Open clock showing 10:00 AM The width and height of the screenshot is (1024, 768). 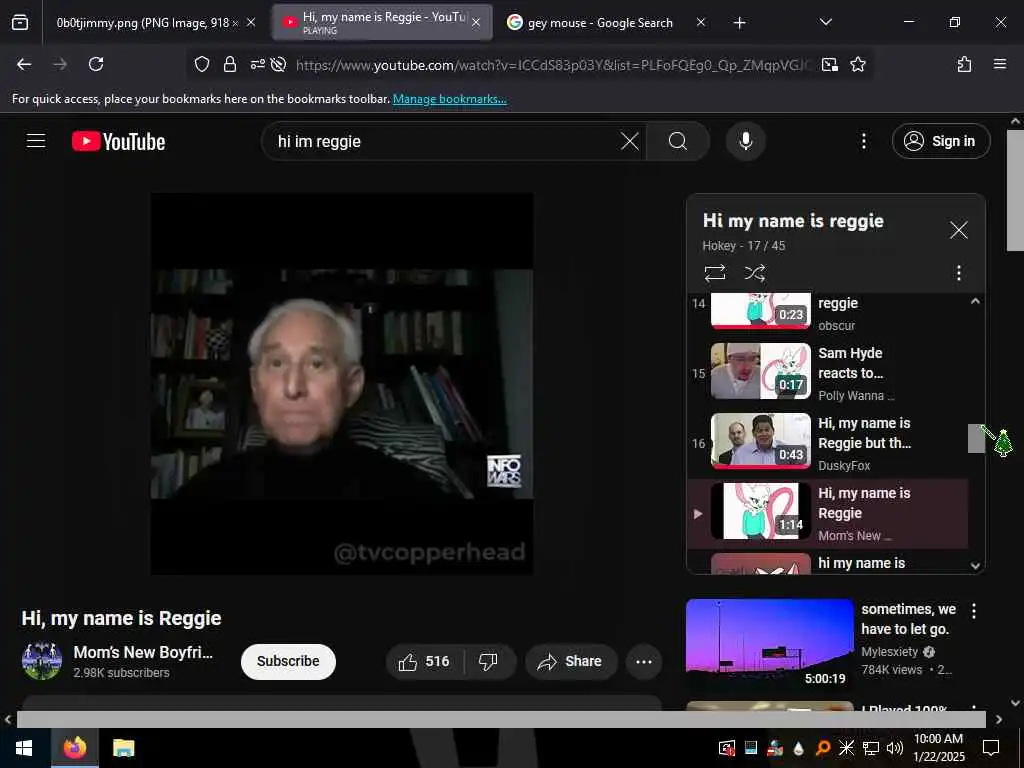[x=938, y=748]
